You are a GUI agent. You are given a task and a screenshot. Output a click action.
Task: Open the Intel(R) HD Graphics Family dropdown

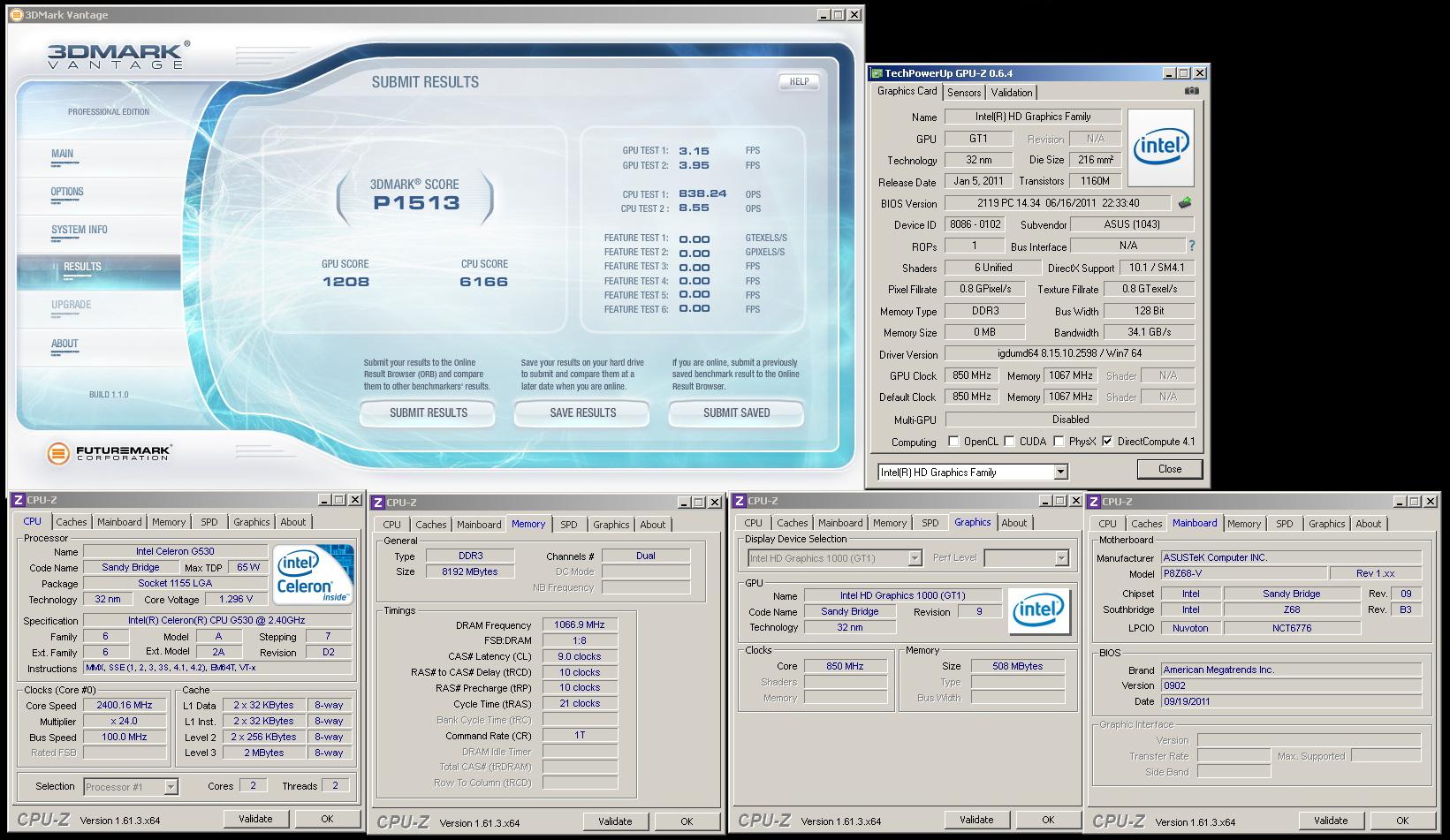1060,473
